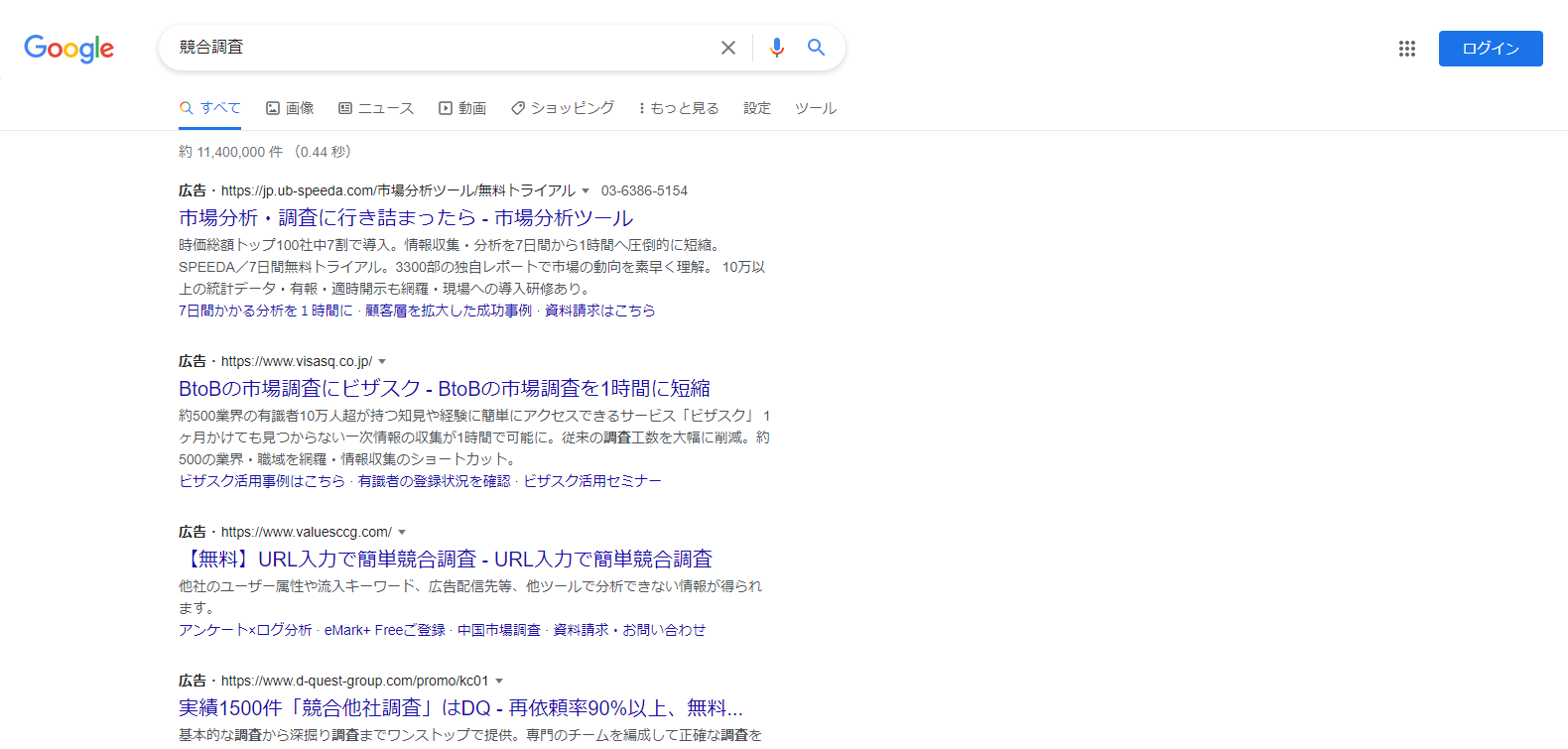1568x749 pixels.
Task: Click the jp.ub-speeda.com ad URL
Action: (x=398, y=190)
